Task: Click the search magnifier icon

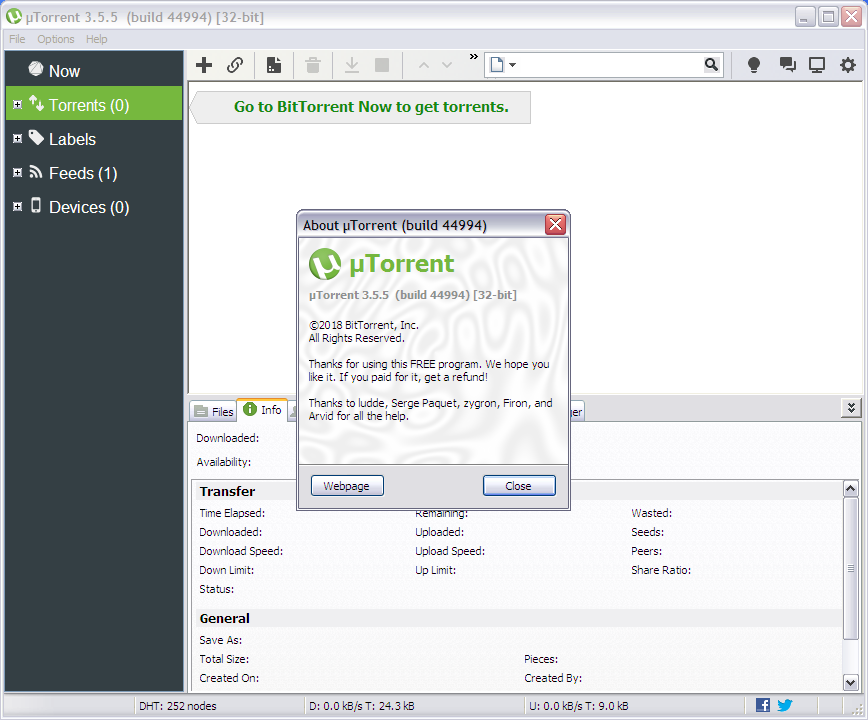Action: point(711,65)
